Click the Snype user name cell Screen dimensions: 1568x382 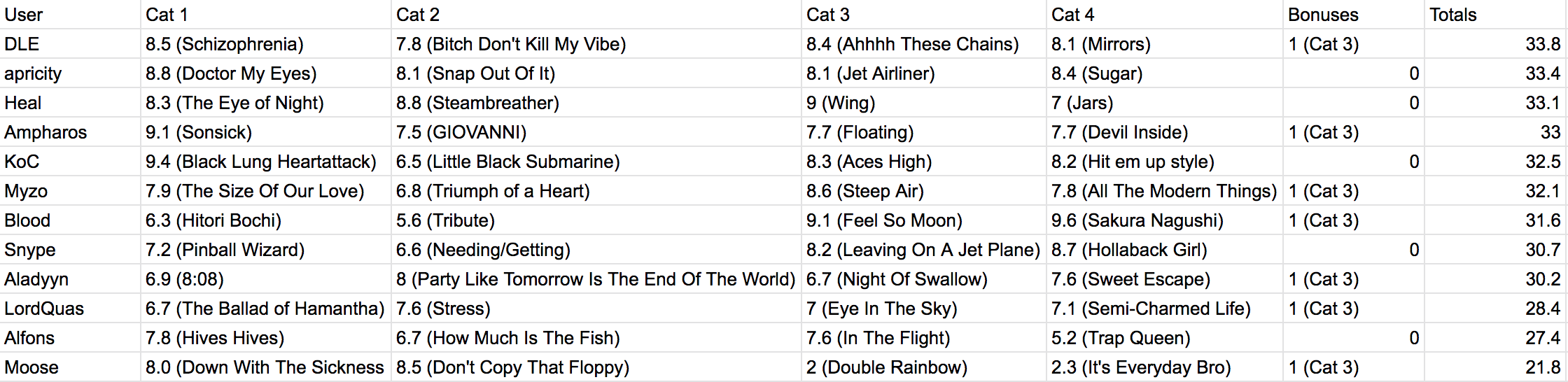tap(70, 250)
